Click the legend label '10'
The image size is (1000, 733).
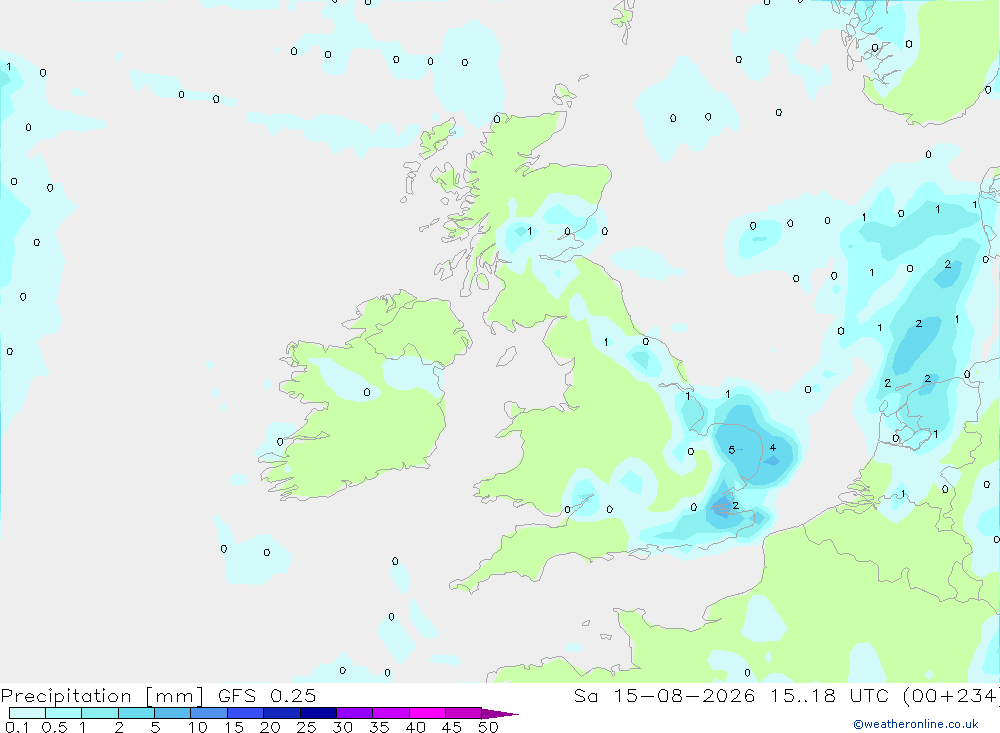click(x=197, y=727)
